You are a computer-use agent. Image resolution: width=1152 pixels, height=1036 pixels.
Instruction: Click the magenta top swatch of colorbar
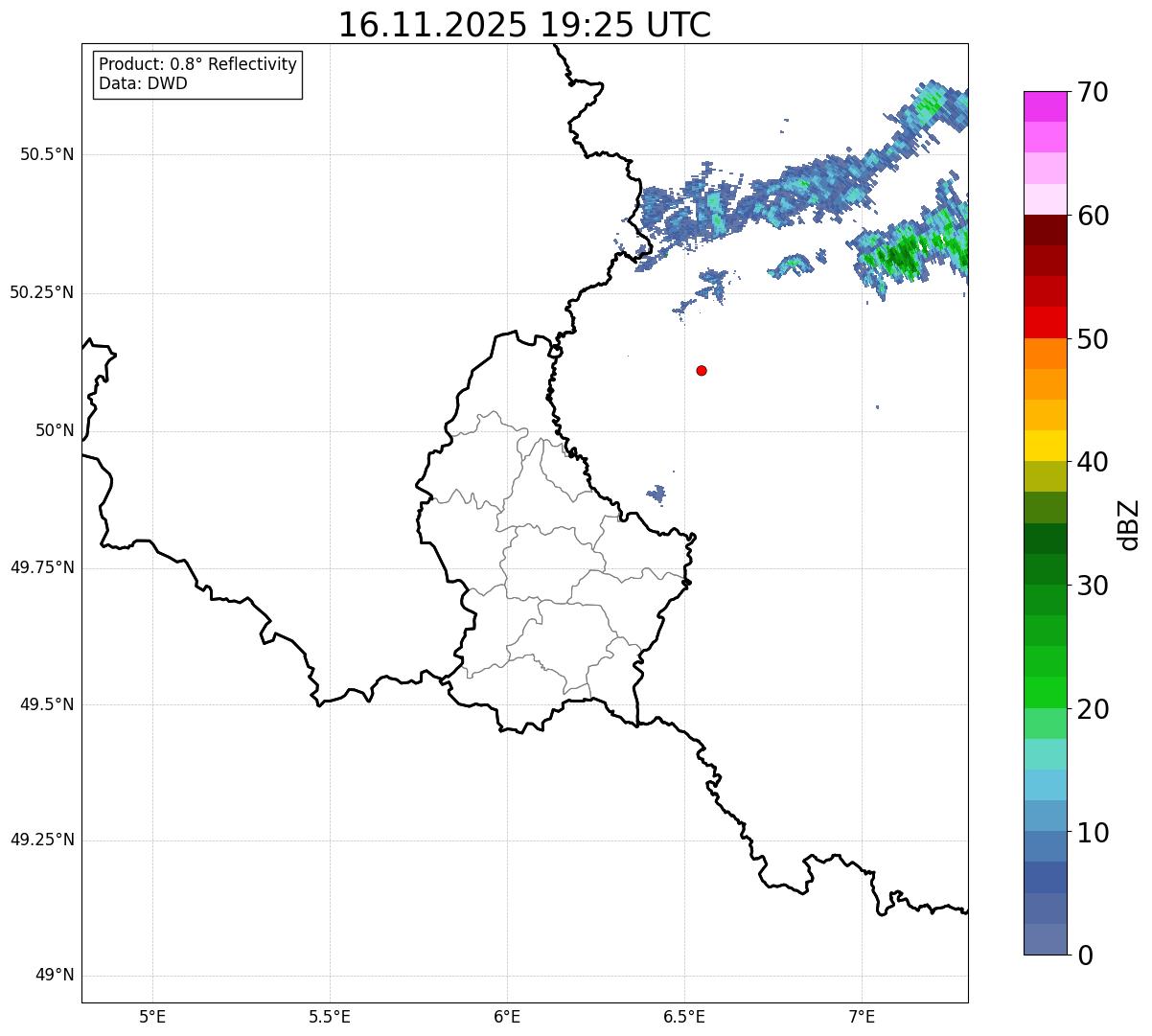[x=1045, y=106]
